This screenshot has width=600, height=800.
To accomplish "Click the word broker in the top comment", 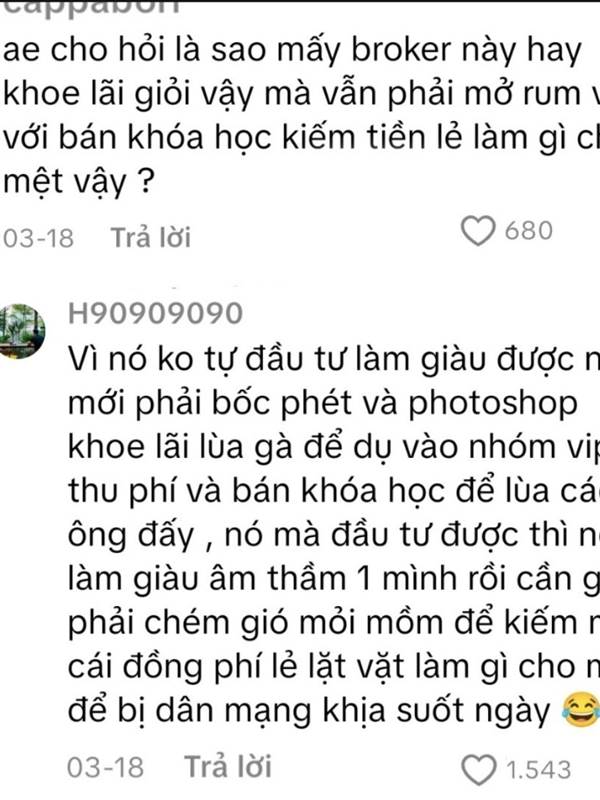I will coord(402,50).
